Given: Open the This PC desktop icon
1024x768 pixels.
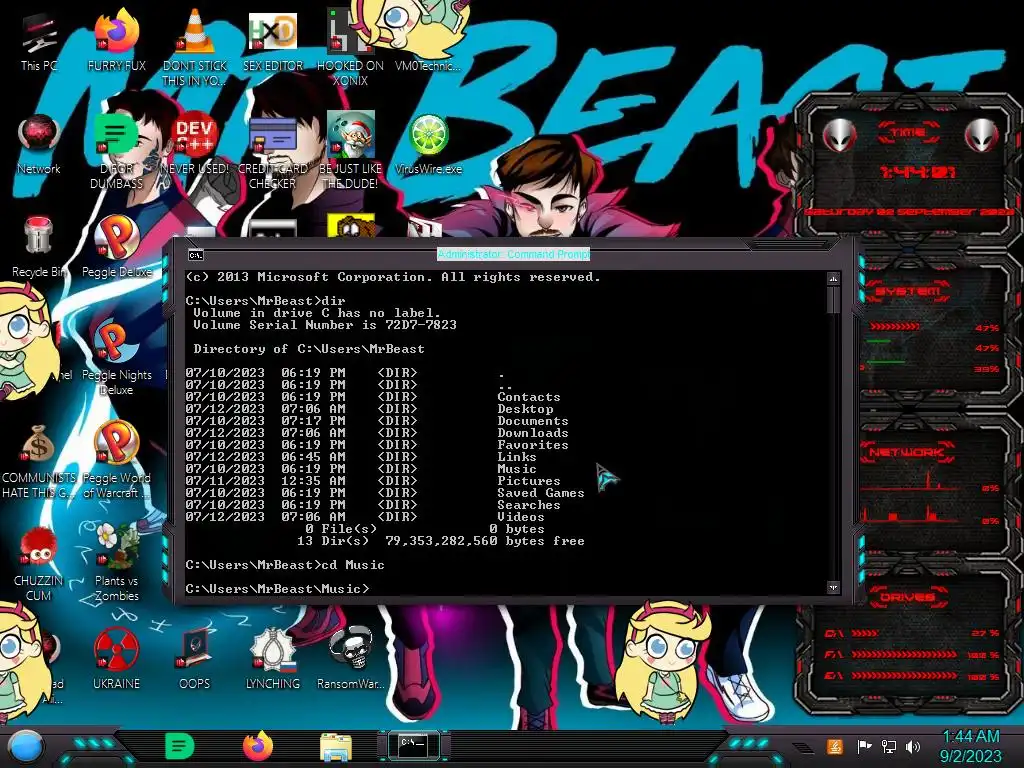Looking at the screenshot, I should (x=39, y=41).
